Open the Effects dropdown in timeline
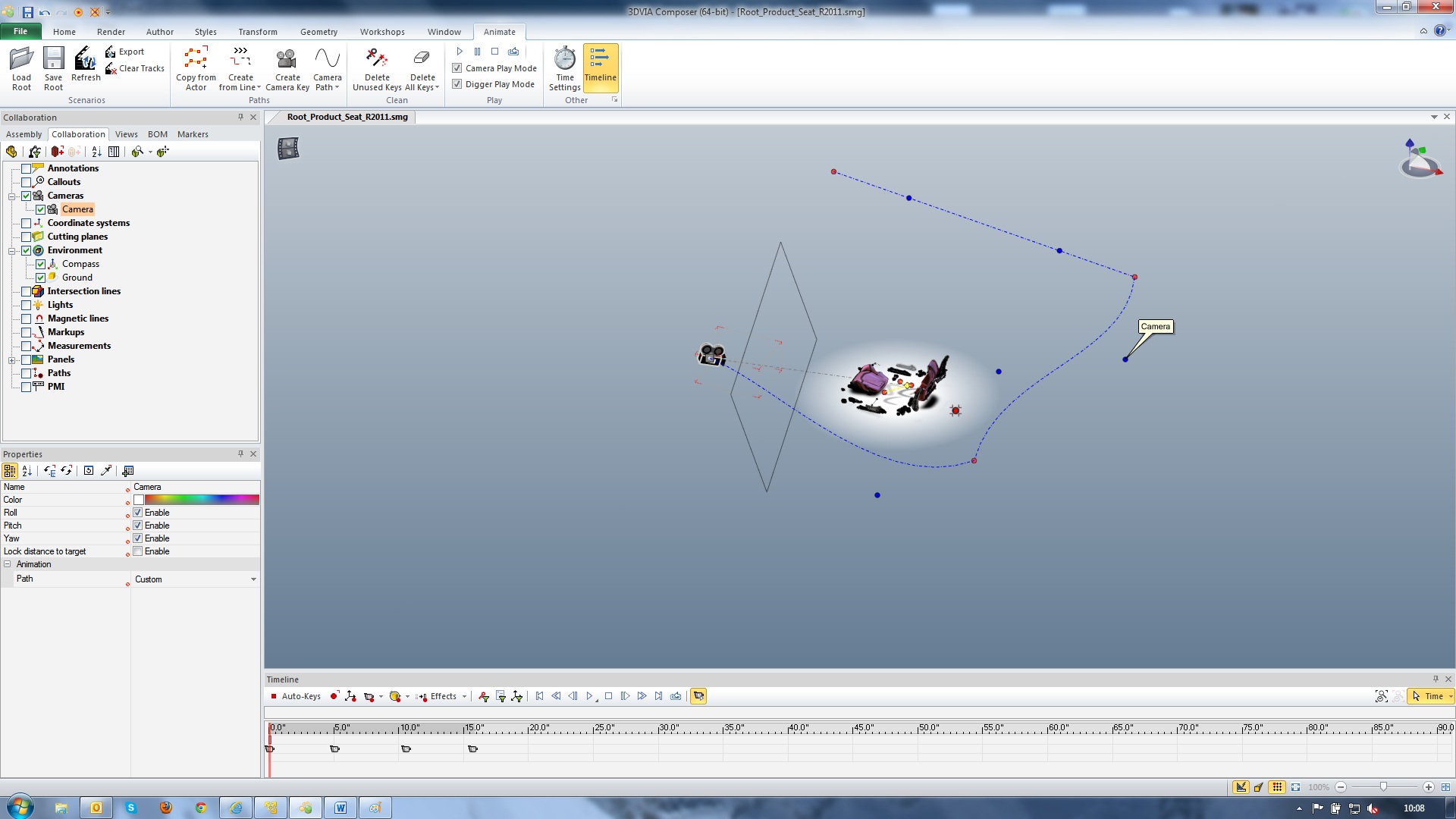 tap(464, 696)
